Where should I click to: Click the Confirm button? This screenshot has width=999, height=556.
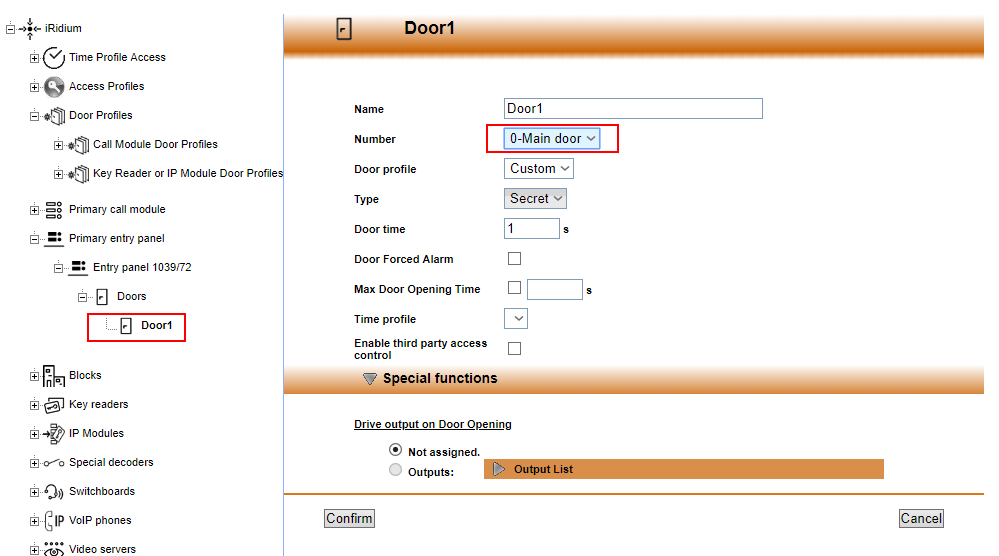coord(349,518)
